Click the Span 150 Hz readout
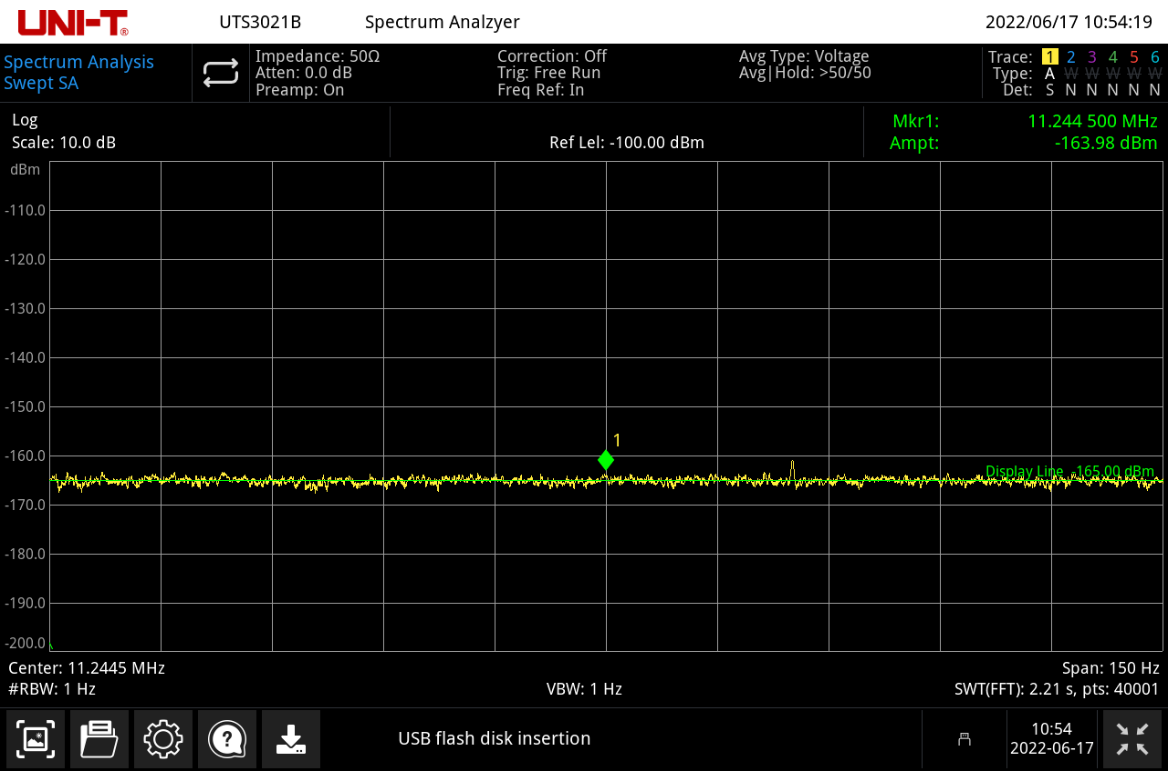The height and width of the screenshot is (771, 1168). tap(1110, 668)
